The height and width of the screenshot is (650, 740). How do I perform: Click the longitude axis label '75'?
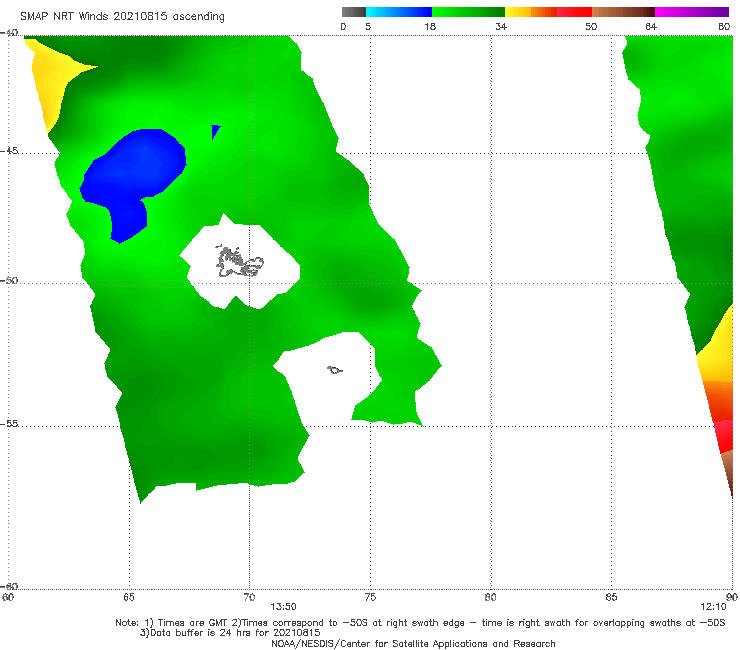click(x=370, y=597)
